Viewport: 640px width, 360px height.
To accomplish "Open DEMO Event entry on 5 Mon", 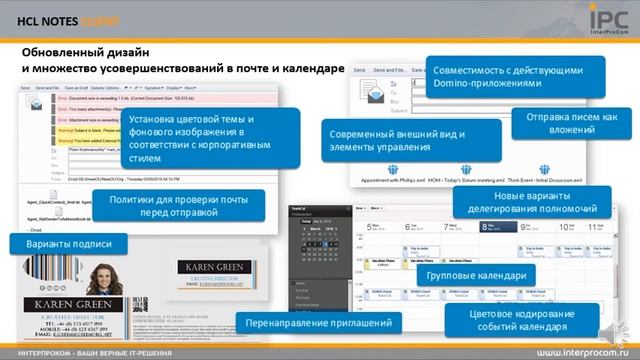I will tap(382, 294).
